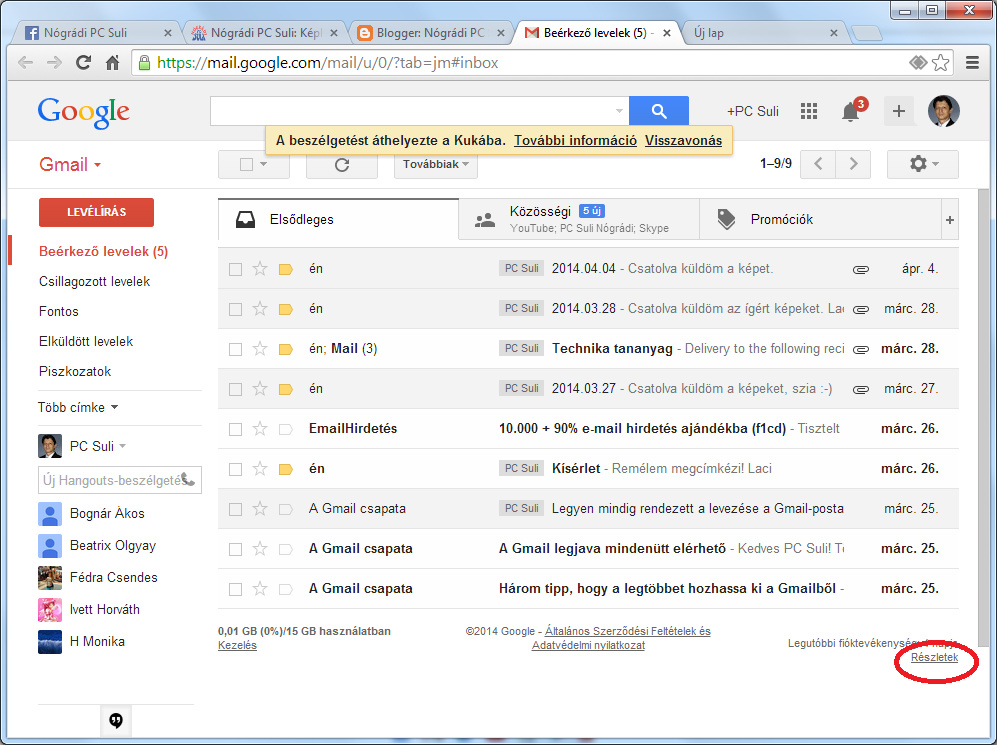Open the Csillagozott levelek folder
The height and width of the screenshot is (745, 997).
point(94,282)
